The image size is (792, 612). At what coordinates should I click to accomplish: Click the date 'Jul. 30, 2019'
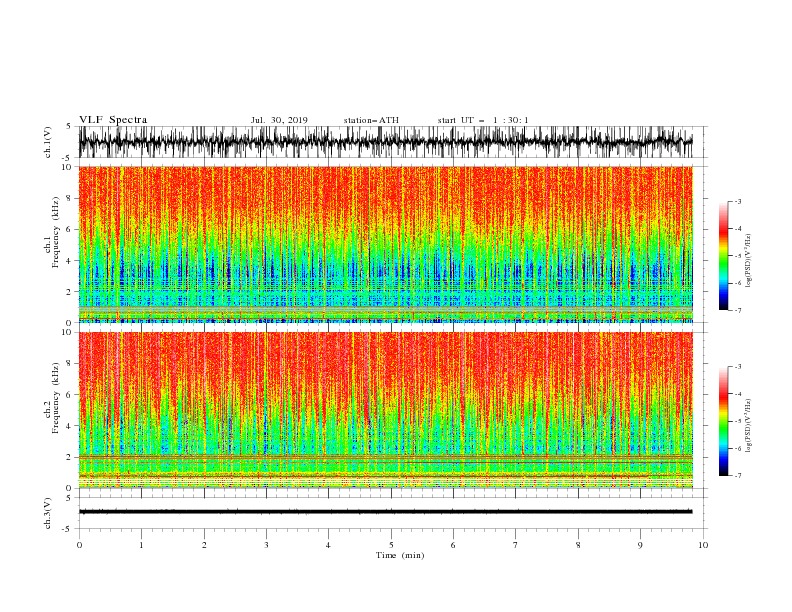pyautogui.click(x=279, y=120)
